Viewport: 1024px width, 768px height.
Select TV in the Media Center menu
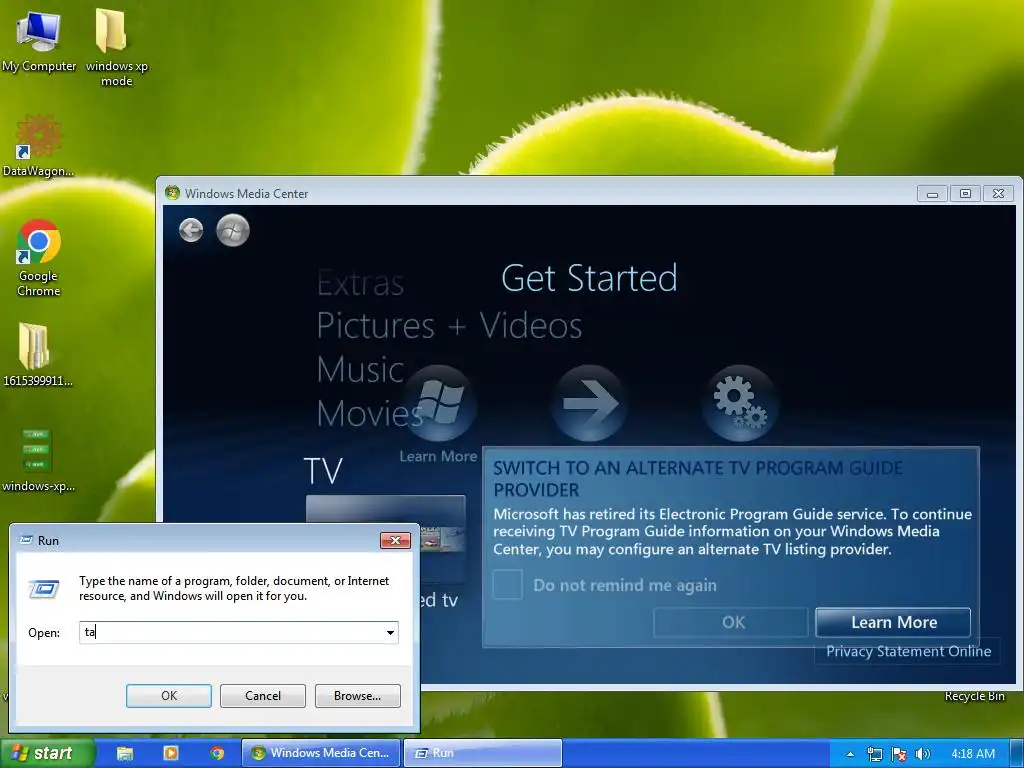click(x=323, y=471)
